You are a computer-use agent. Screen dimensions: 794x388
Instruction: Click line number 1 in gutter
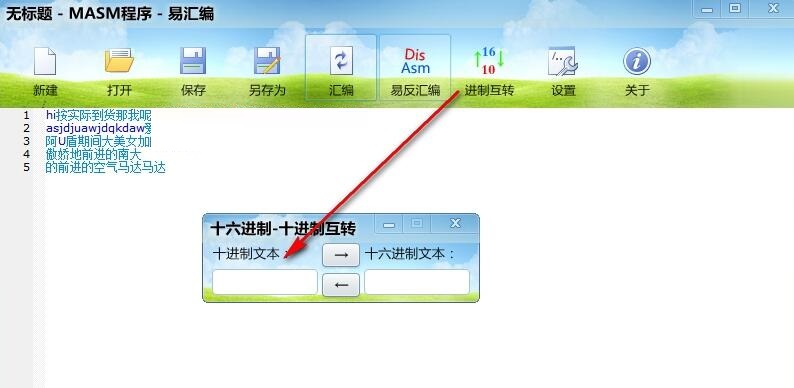26,115
